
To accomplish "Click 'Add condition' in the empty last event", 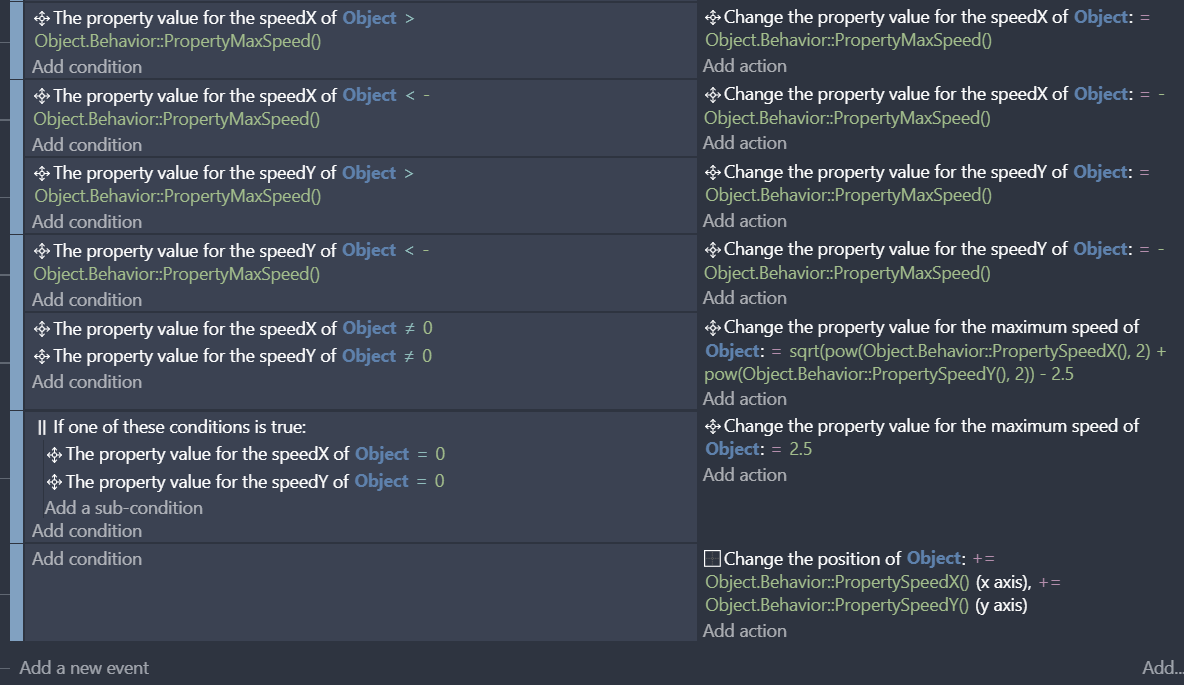I will point(87,559).
